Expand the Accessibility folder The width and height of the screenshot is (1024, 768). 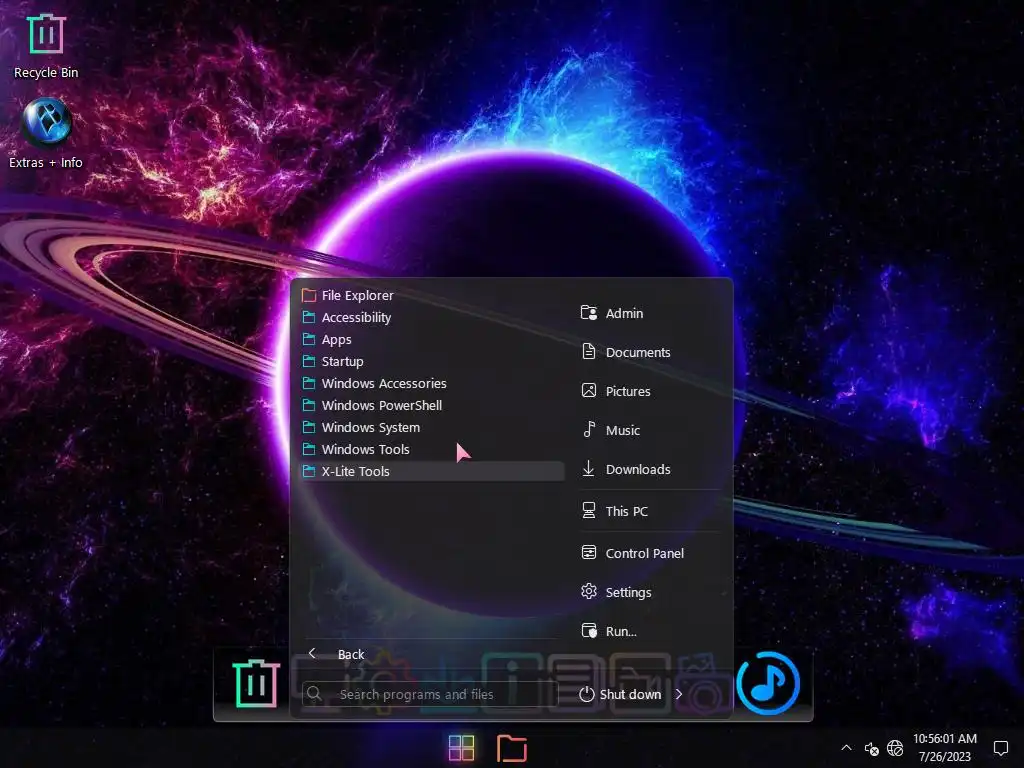(x=431, y=317)
